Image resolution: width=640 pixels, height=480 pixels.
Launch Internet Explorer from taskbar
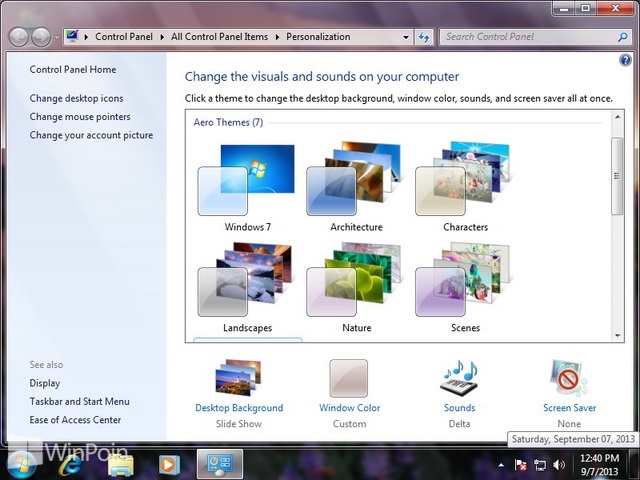(x=71, y=464)
